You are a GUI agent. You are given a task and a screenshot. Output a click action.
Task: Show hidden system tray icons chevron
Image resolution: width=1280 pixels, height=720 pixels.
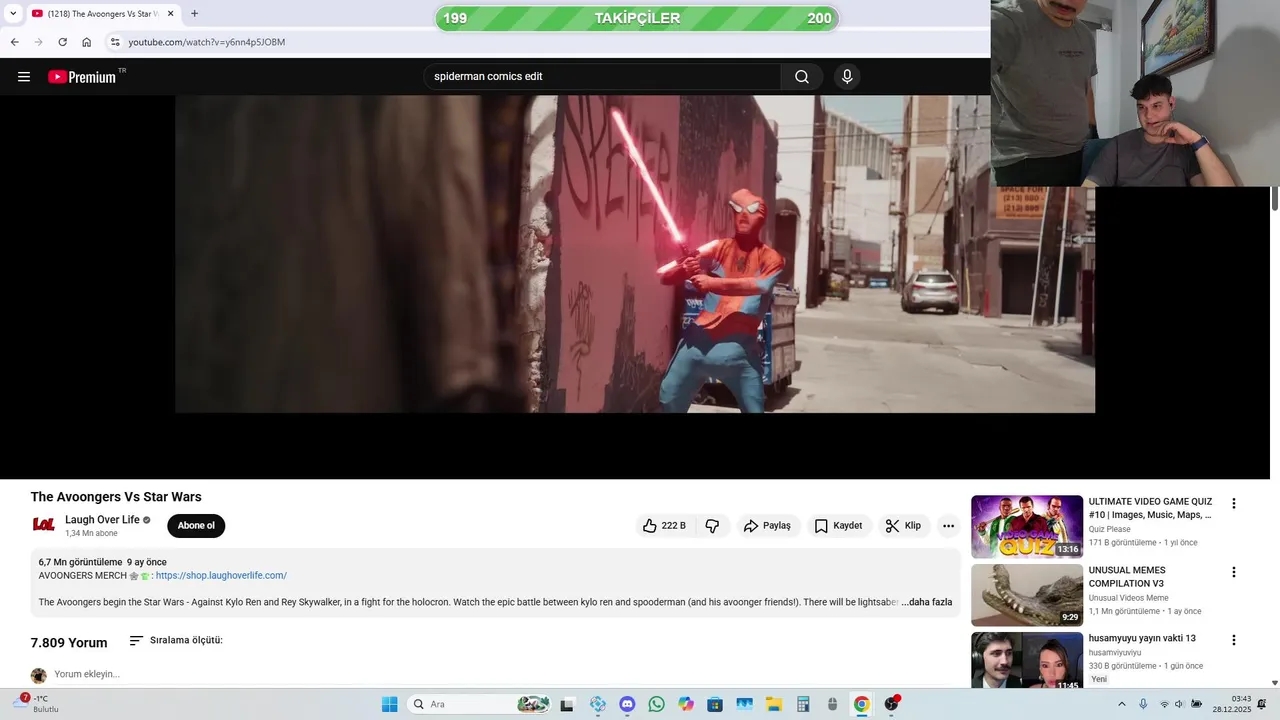point(1121,704)
